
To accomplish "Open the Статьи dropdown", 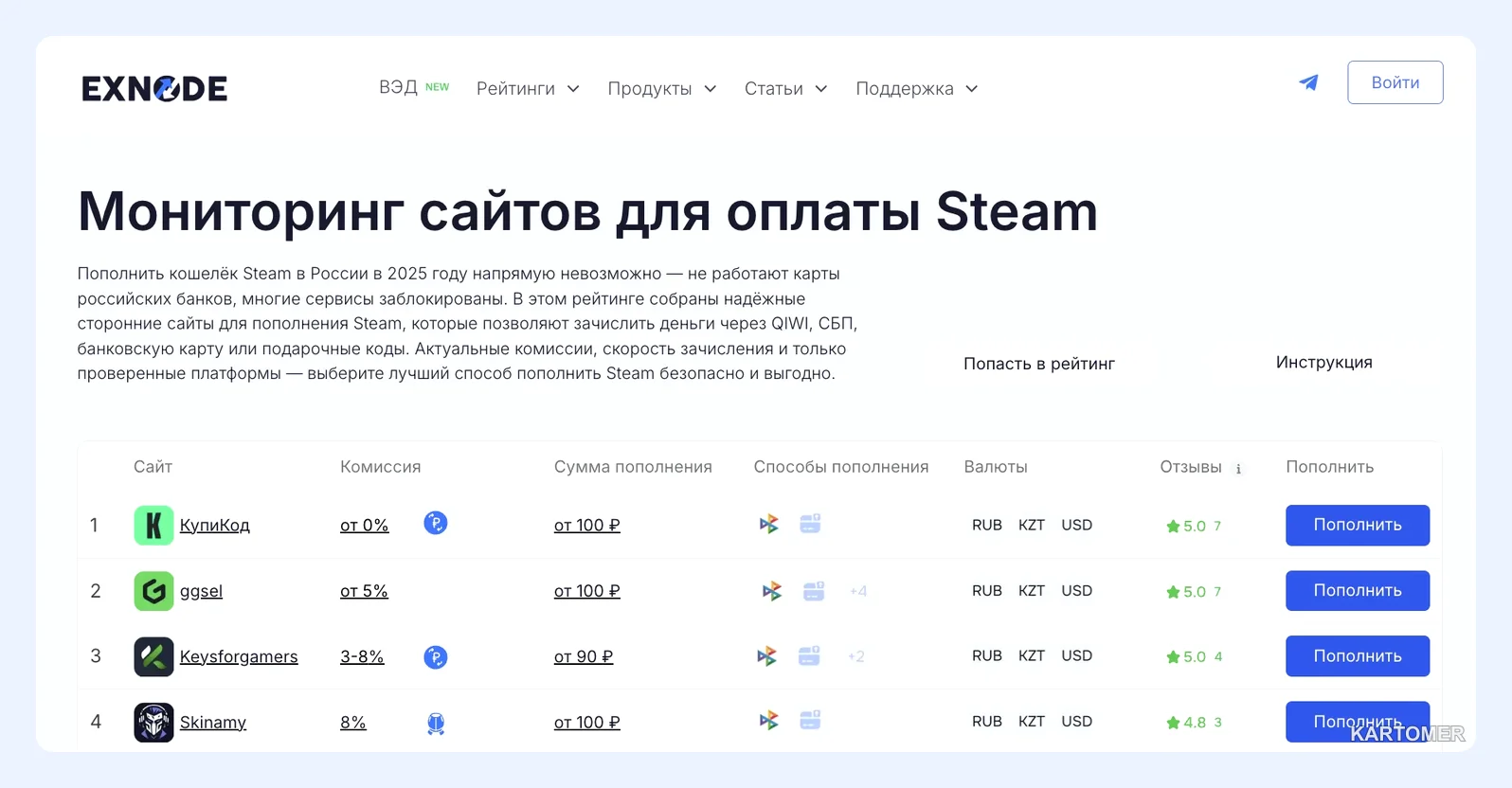I will [786, 88].
